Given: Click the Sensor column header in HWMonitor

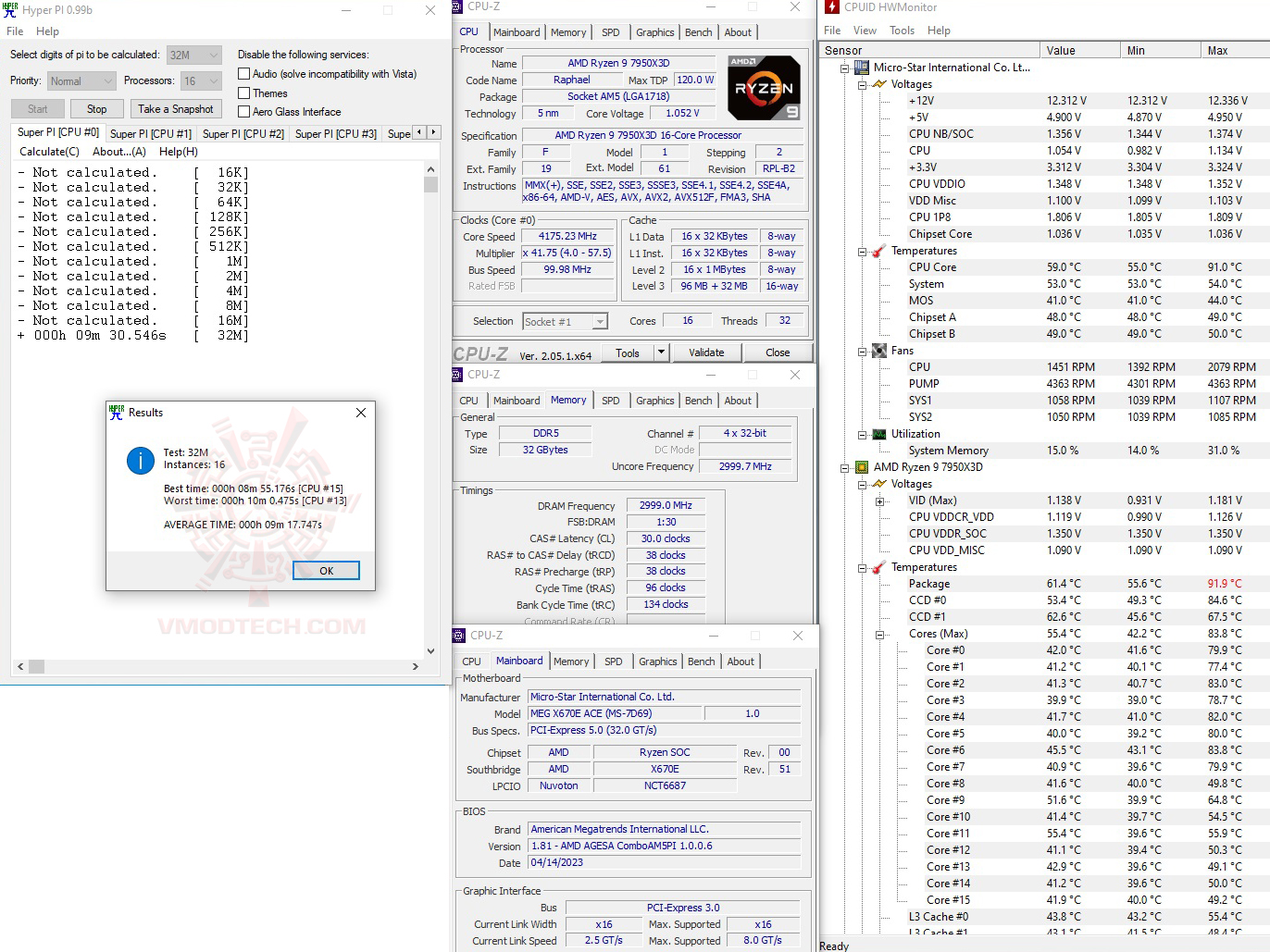Looking at the screenshot, I should click(x=928, y=50).
